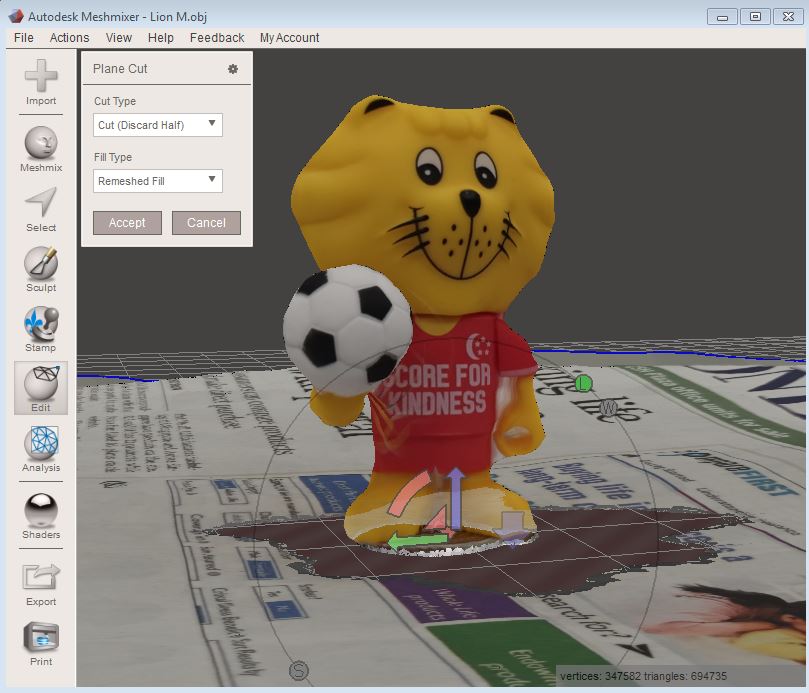Activate the Select tool
The width and height of the screenshot is (809, 693).
[x=41, y=210]
